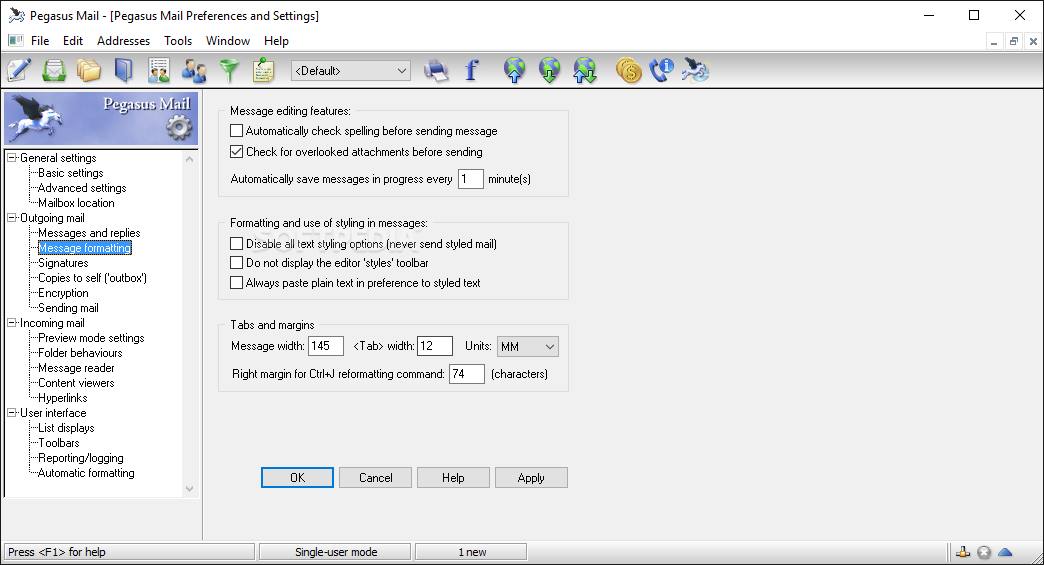
Task: Collapse the Outgoing mail tree node
Action: (x=12, y=218)
